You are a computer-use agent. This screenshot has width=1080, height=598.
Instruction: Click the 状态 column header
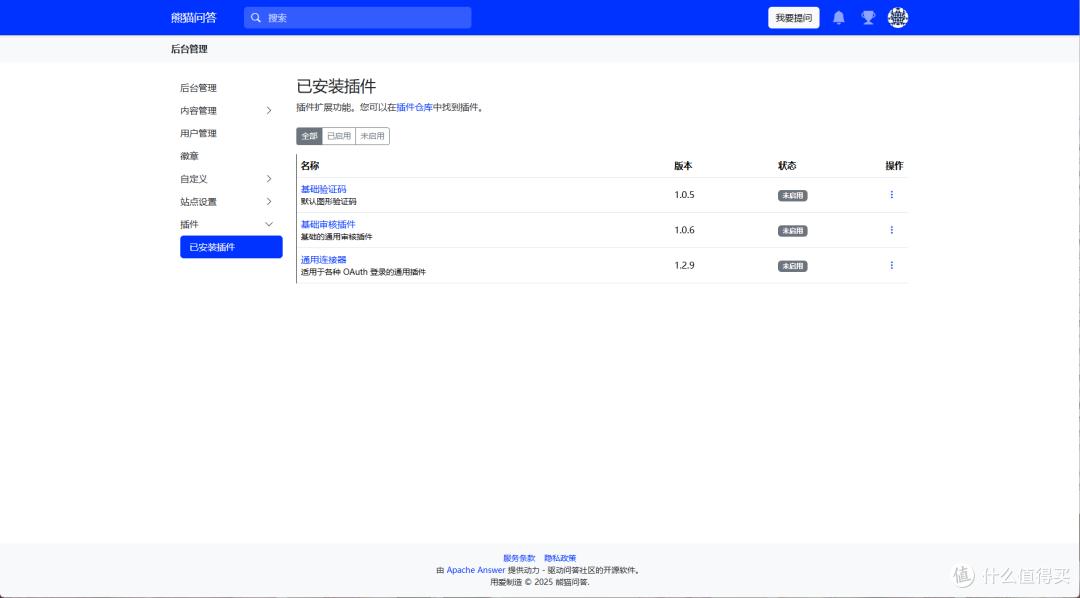(787, 166)
